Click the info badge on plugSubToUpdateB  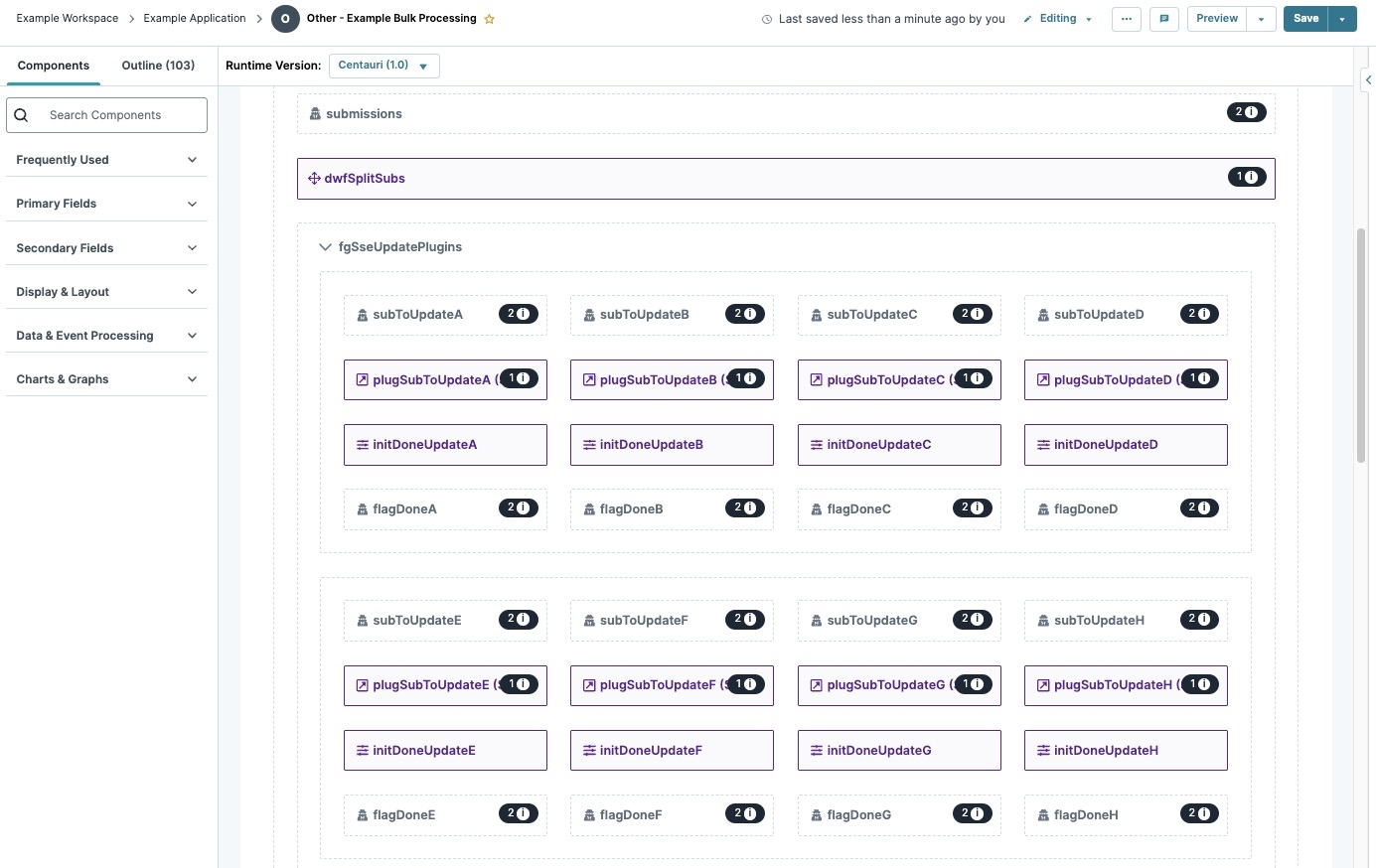(745, 378)
